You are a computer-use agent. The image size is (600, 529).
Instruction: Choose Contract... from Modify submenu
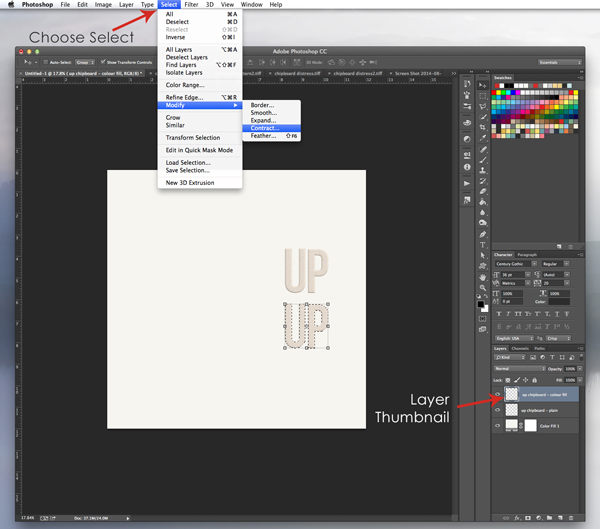(265, 128)
